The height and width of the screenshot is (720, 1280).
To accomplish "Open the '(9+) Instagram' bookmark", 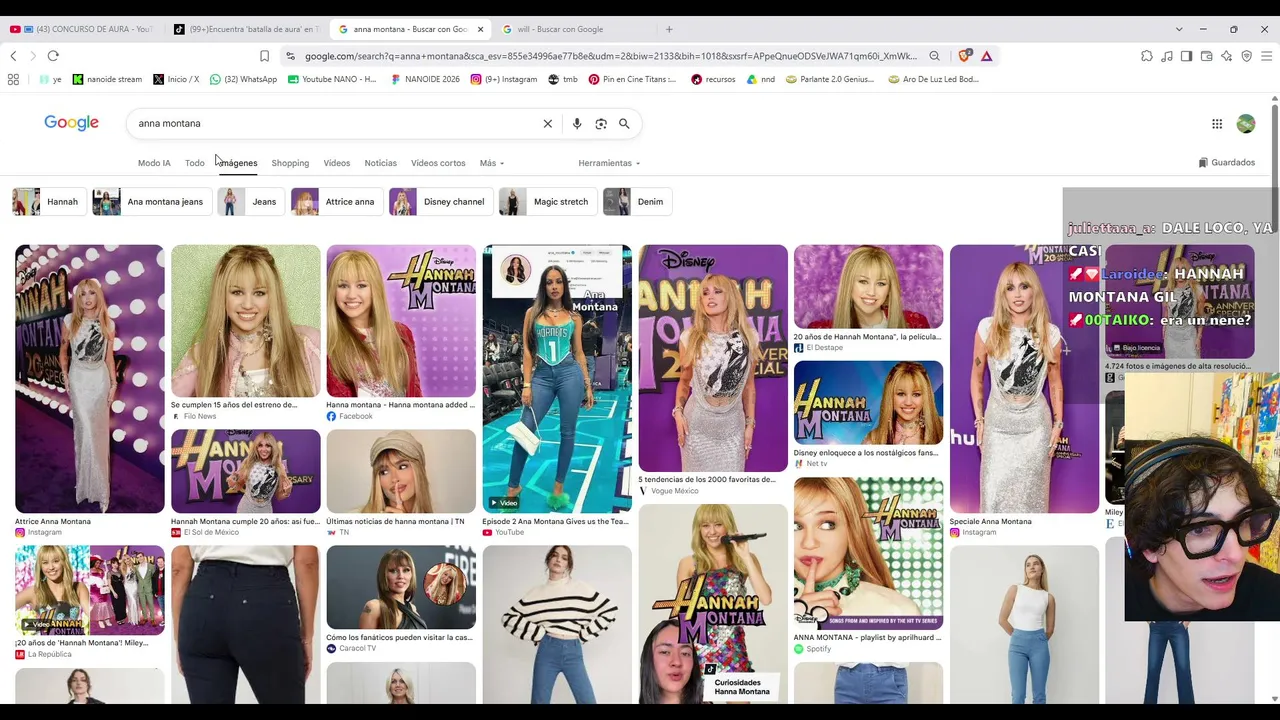I will tap(503, 79).
